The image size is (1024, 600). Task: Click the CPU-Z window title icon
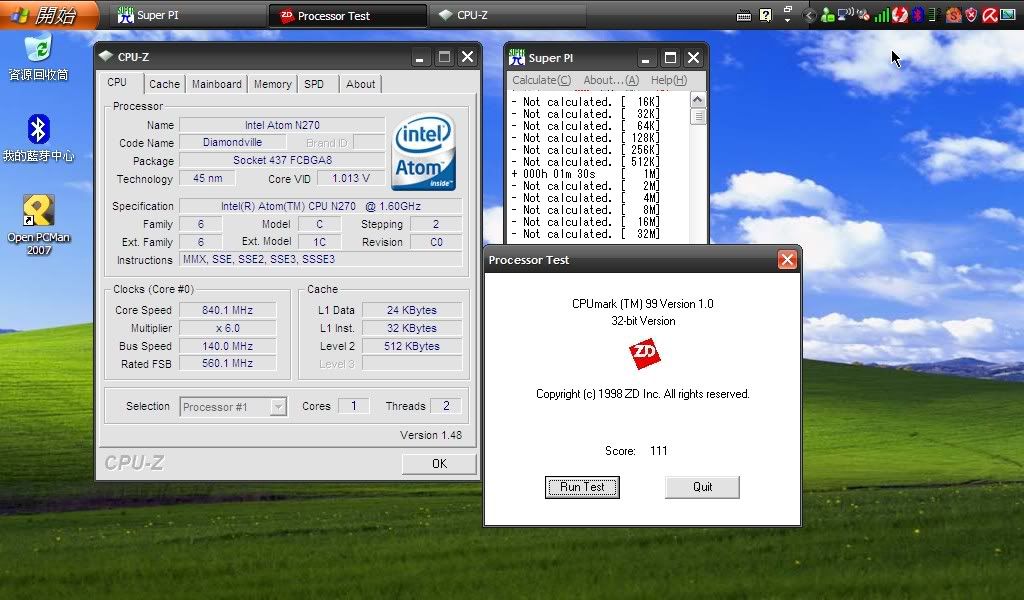(x=106, y=57)
